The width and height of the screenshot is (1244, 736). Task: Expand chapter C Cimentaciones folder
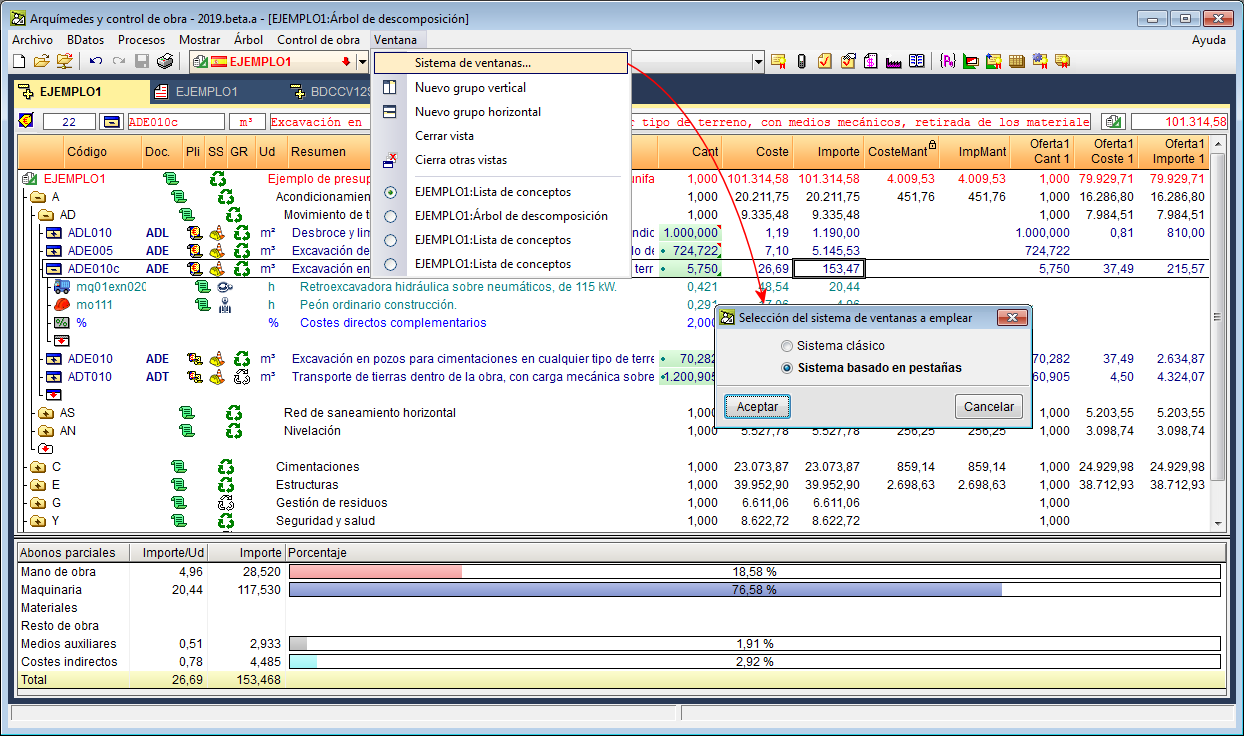38,467
